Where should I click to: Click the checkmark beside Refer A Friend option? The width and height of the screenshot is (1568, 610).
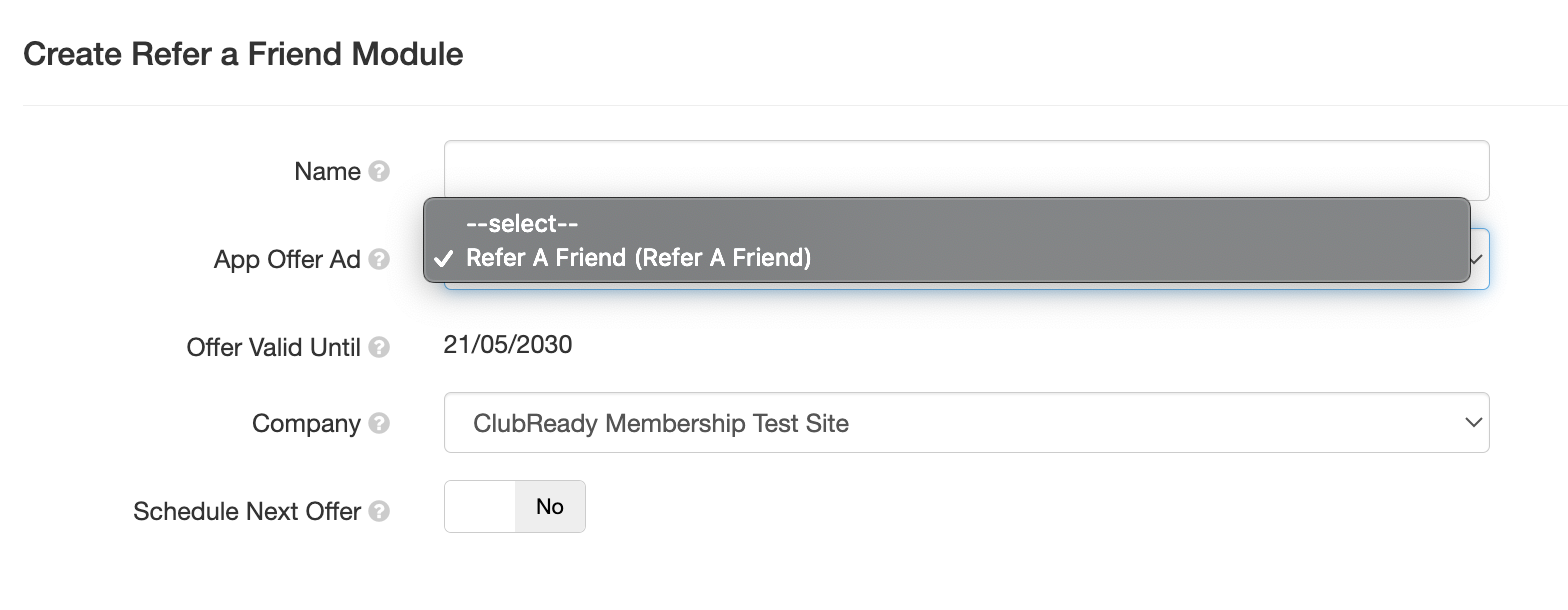(443, 259)
